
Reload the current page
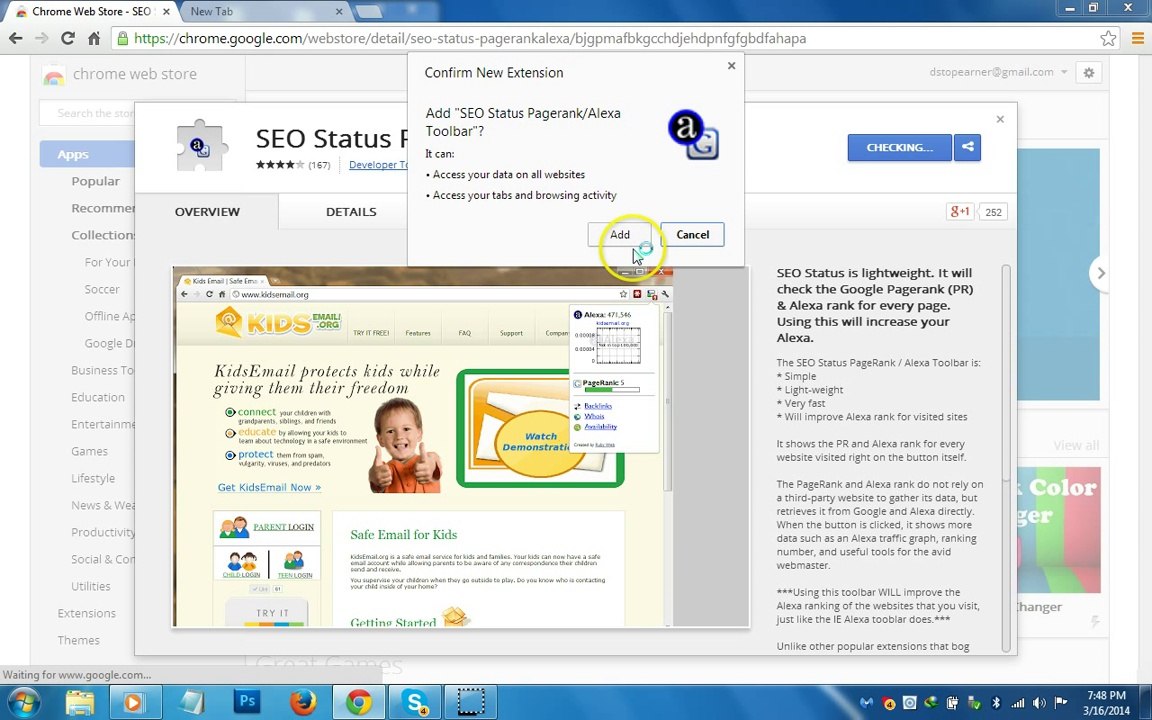click(x=68, y=38)
